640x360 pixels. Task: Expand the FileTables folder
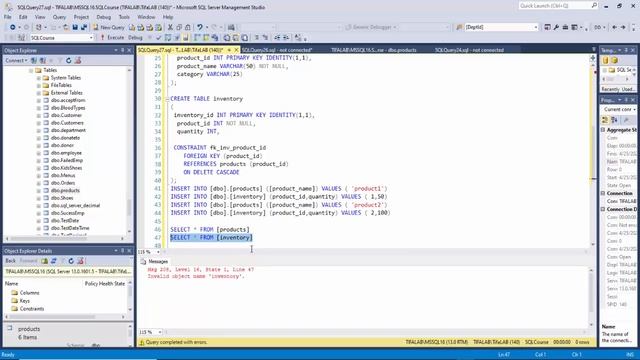[39, 85]
